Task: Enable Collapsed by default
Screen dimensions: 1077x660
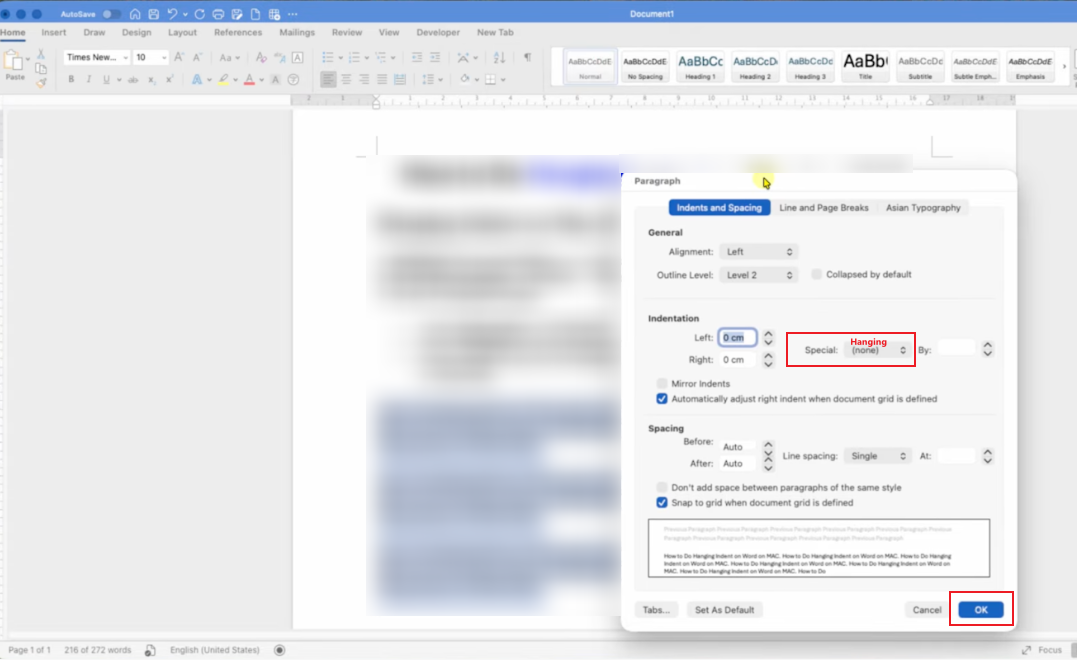Action: tap(816, 274)
